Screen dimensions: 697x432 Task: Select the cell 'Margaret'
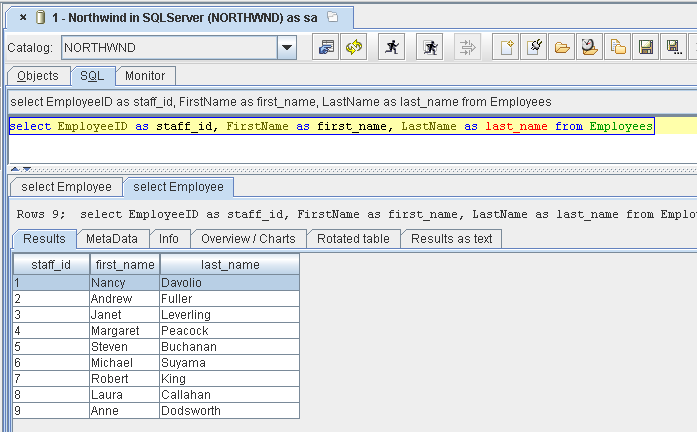(124, 331)
